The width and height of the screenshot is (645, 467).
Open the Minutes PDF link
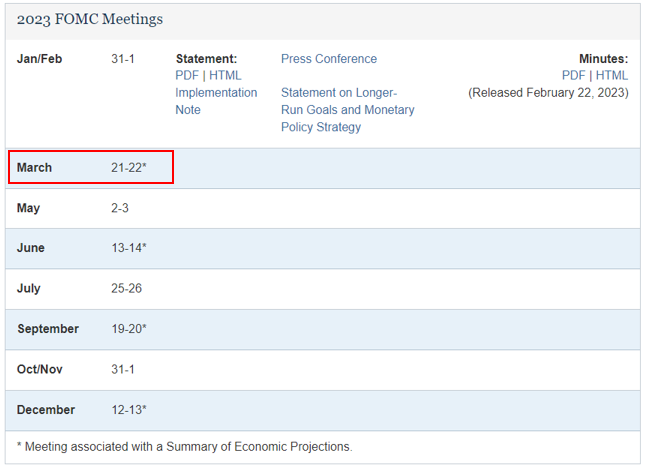tap(573, 76)
